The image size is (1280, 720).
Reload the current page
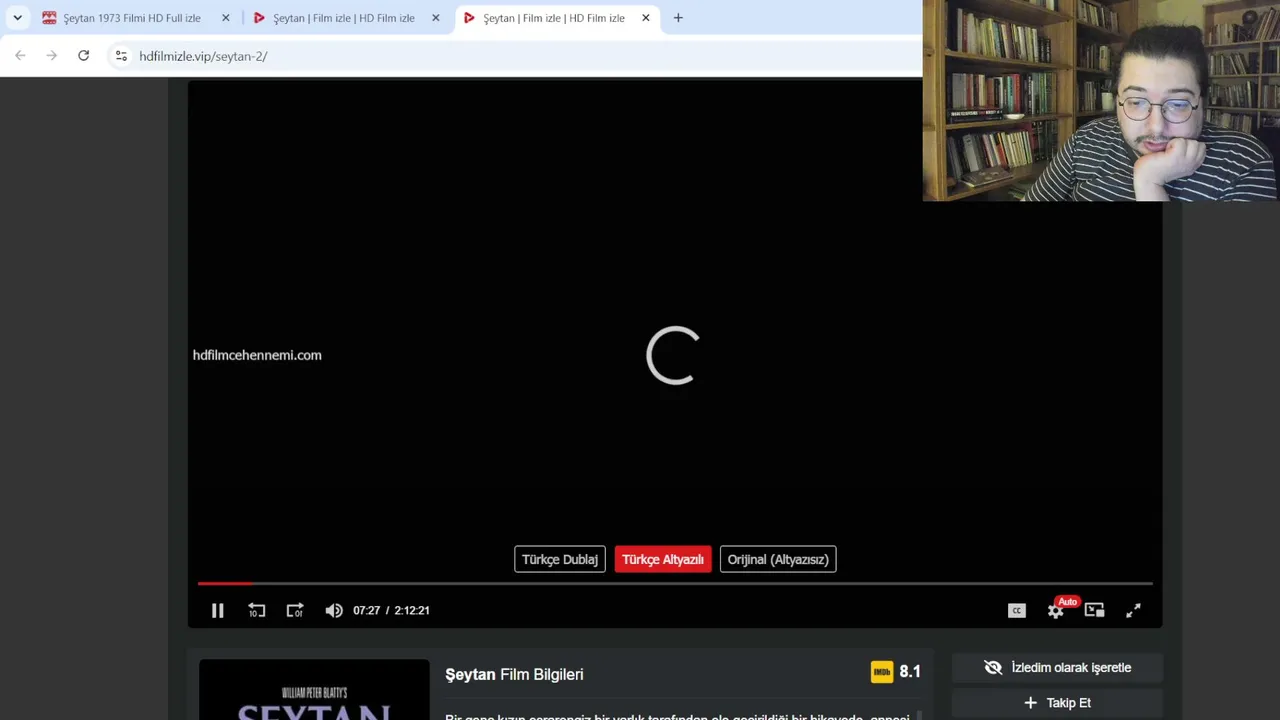click(84, 56)
